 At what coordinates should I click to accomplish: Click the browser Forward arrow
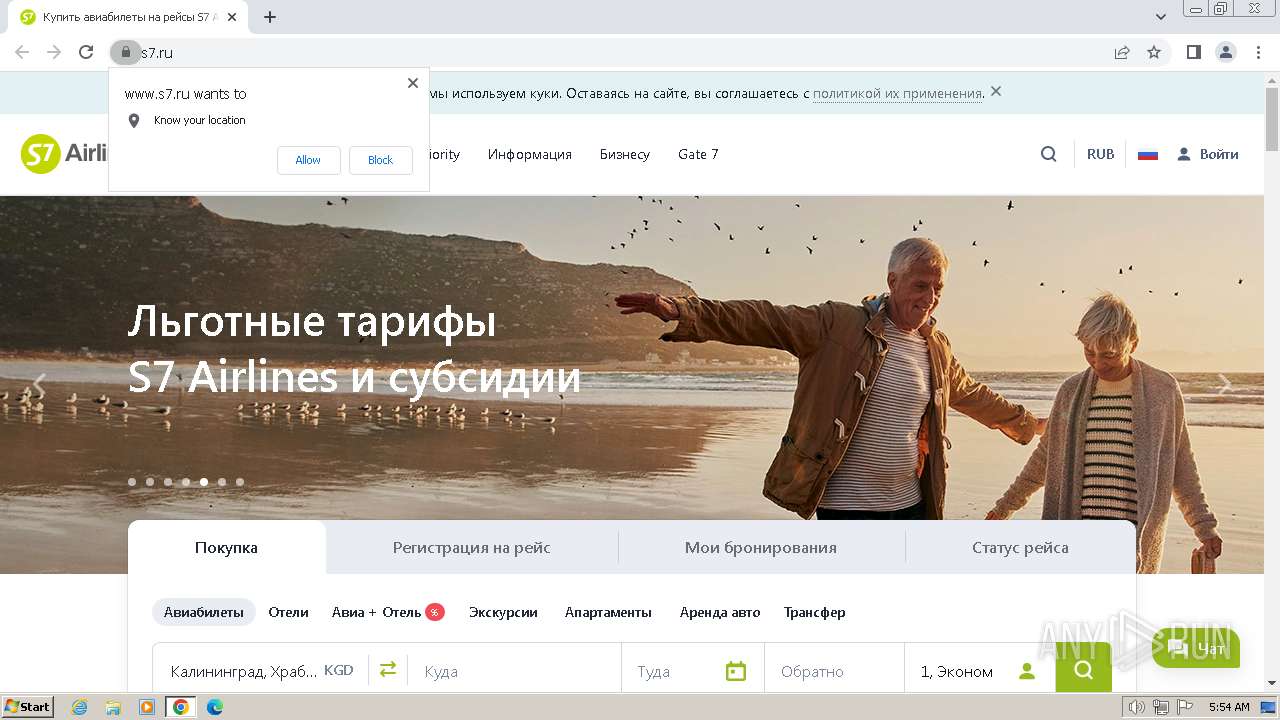pyautogui.click(x=54, y=52)
